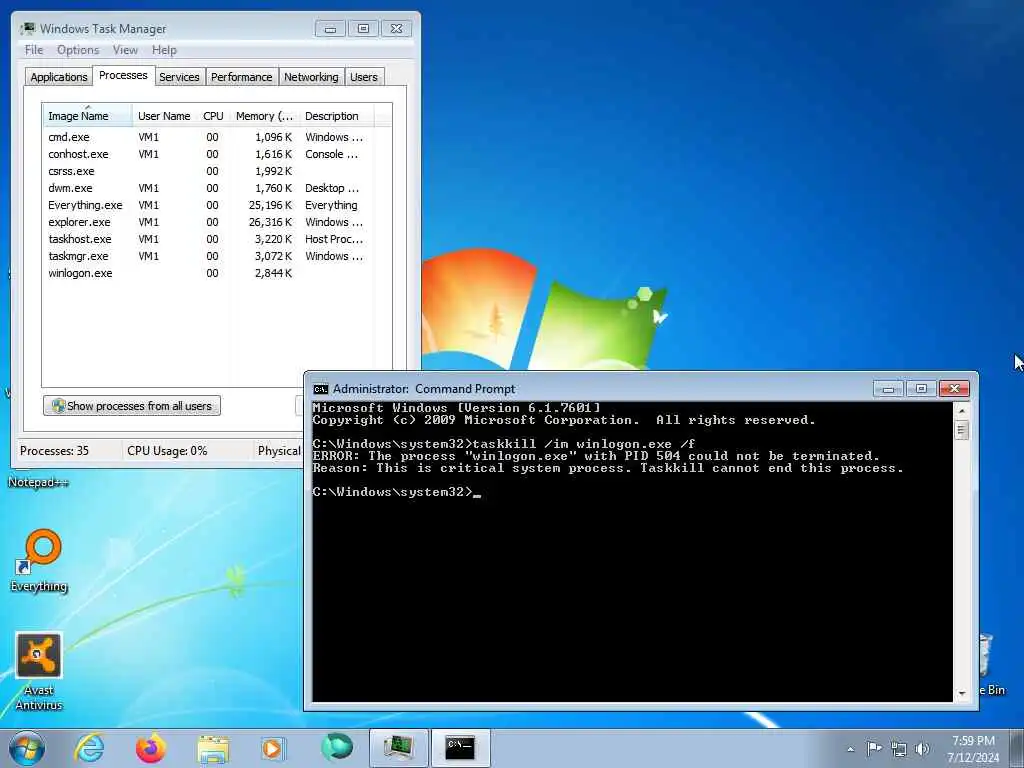Click the Task Manager title bar icon

coord(28,29)
